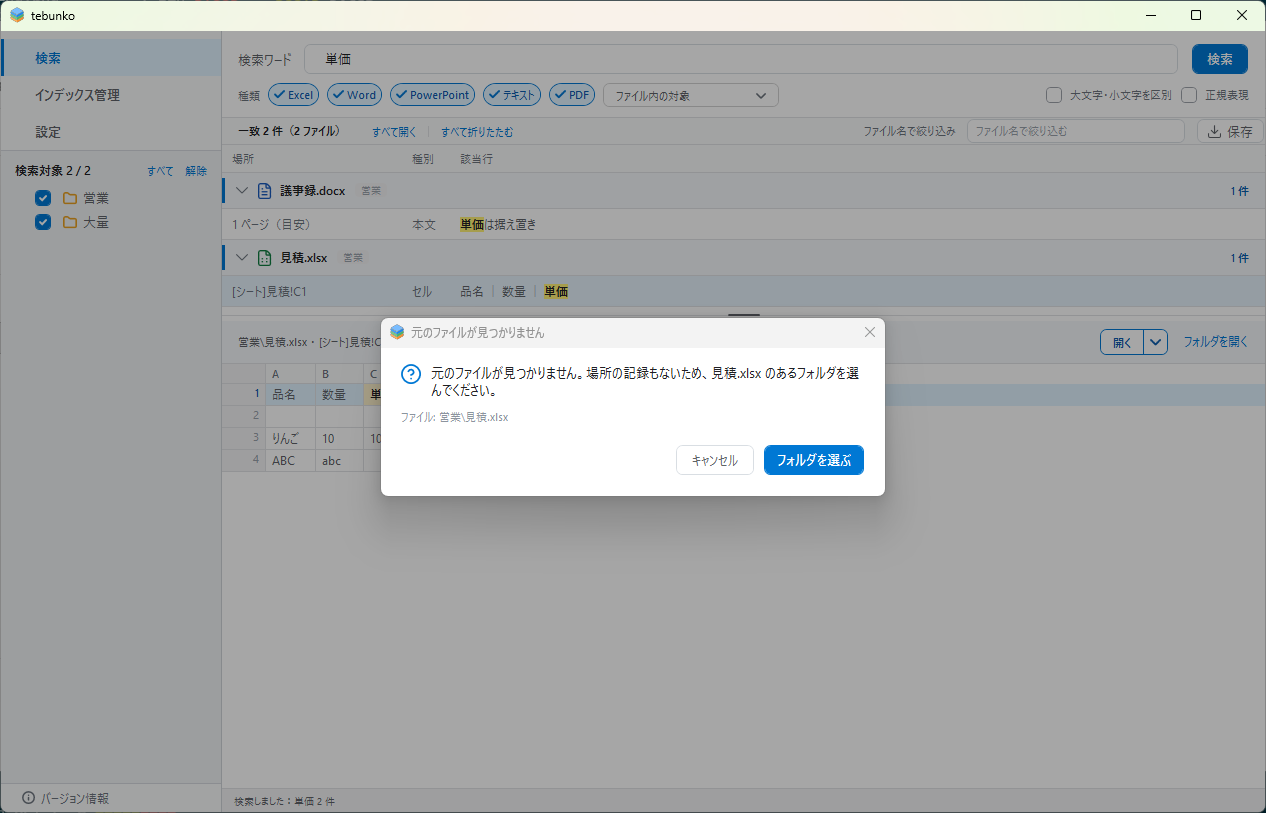Click フォルダを選ぶ in the dialog
The height and width of the screenshot is (813, 1266).
[813, 460]
